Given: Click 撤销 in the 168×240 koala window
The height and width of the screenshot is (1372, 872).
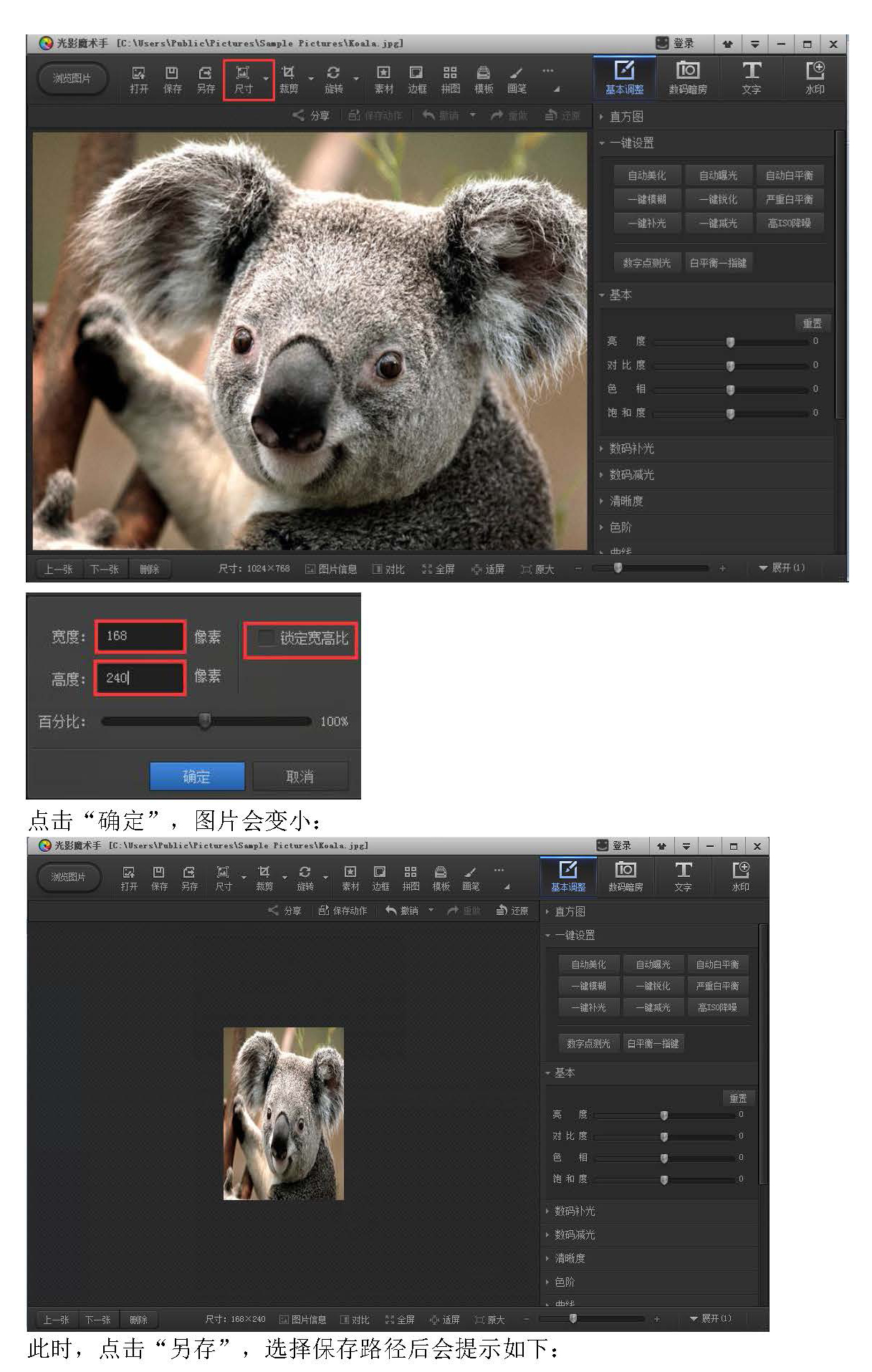Looking at the screenshot, I should pos(402,911).
